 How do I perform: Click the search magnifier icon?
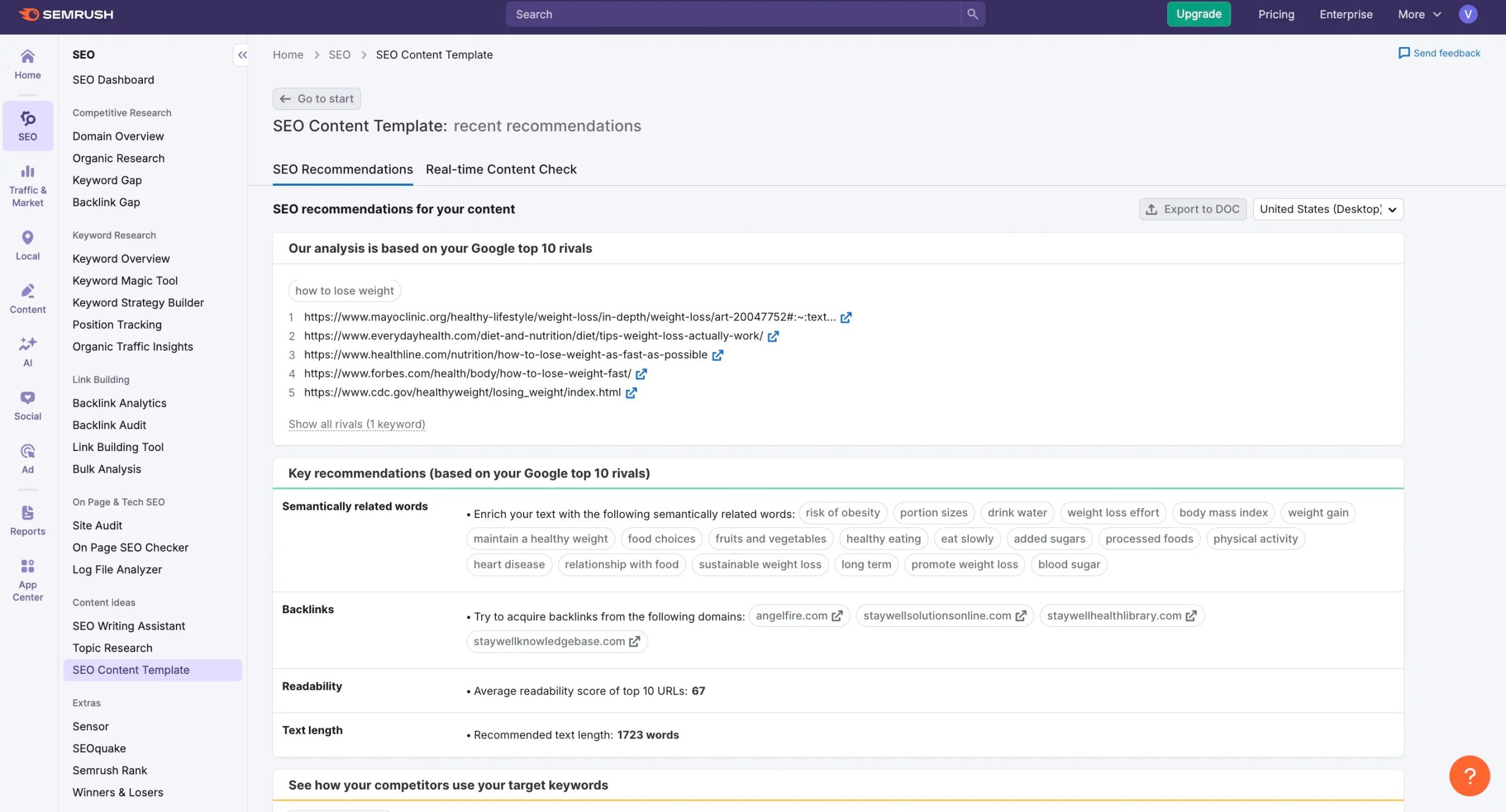(972, 14)
